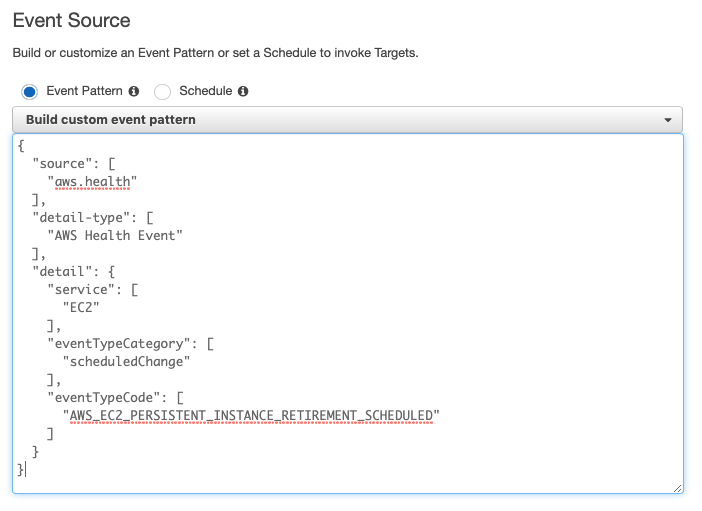Click the Event Pattern label text

(84, 91)
